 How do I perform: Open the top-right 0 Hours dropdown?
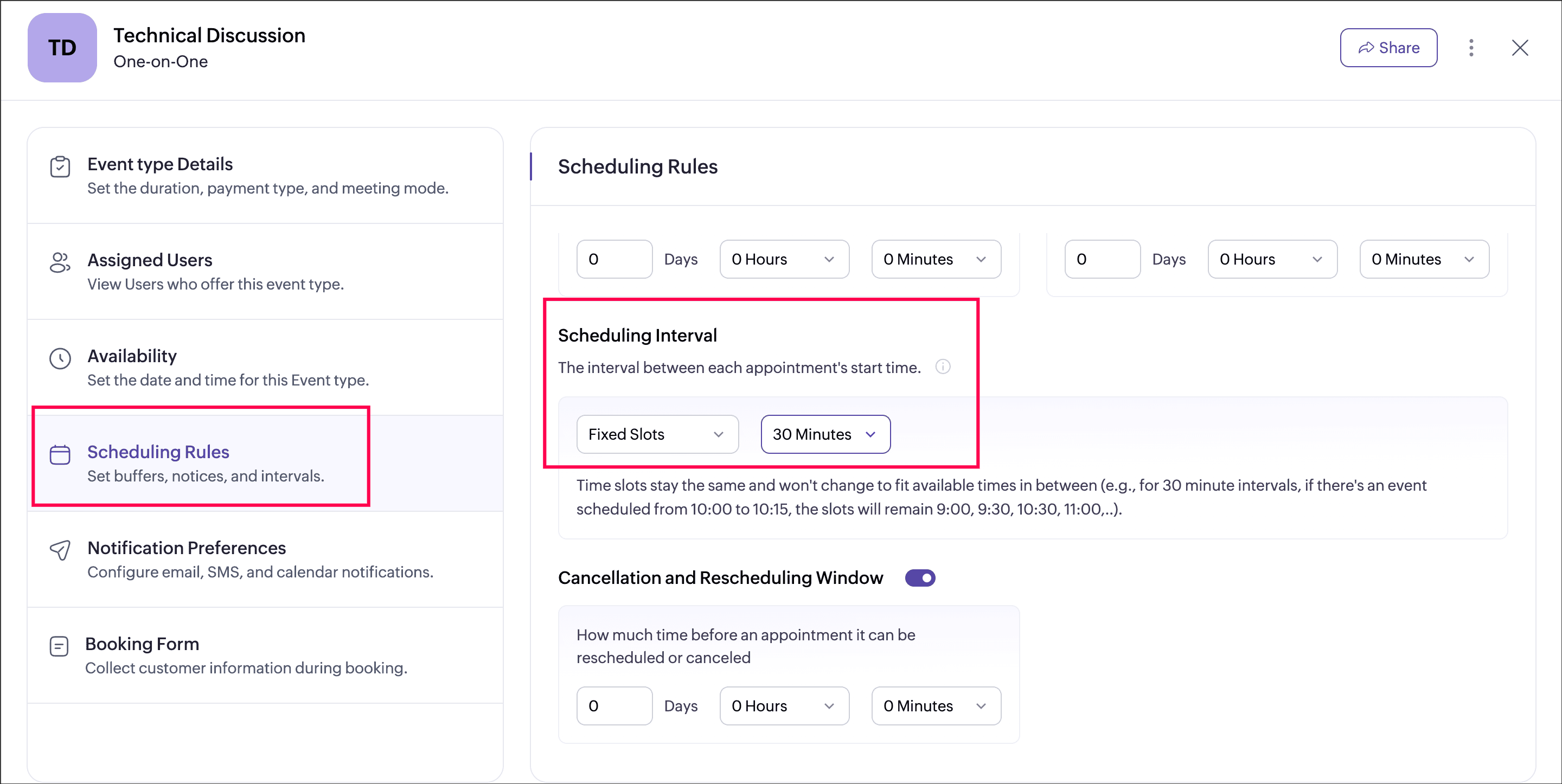click(1272, 260)
